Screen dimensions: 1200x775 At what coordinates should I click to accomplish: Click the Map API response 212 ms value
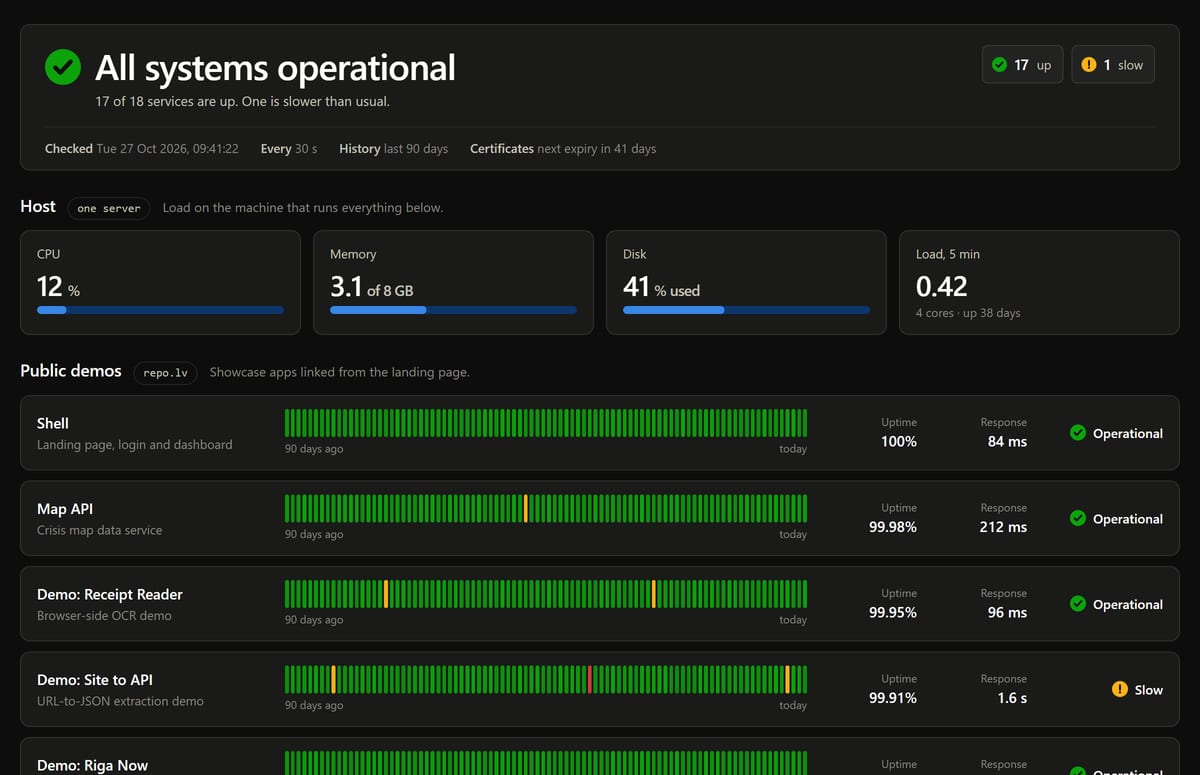coord(1003,527)
